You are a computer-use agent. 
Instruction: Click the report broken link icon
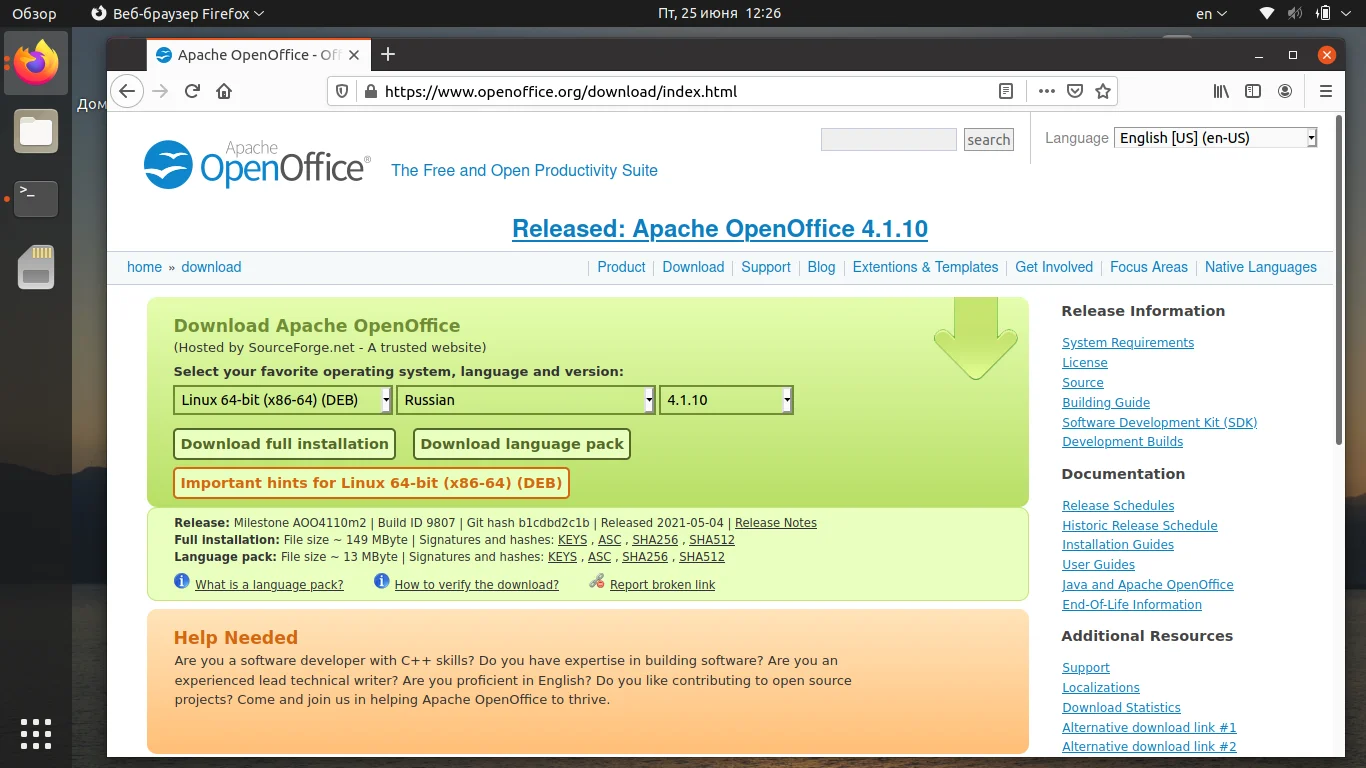point(597,582)
